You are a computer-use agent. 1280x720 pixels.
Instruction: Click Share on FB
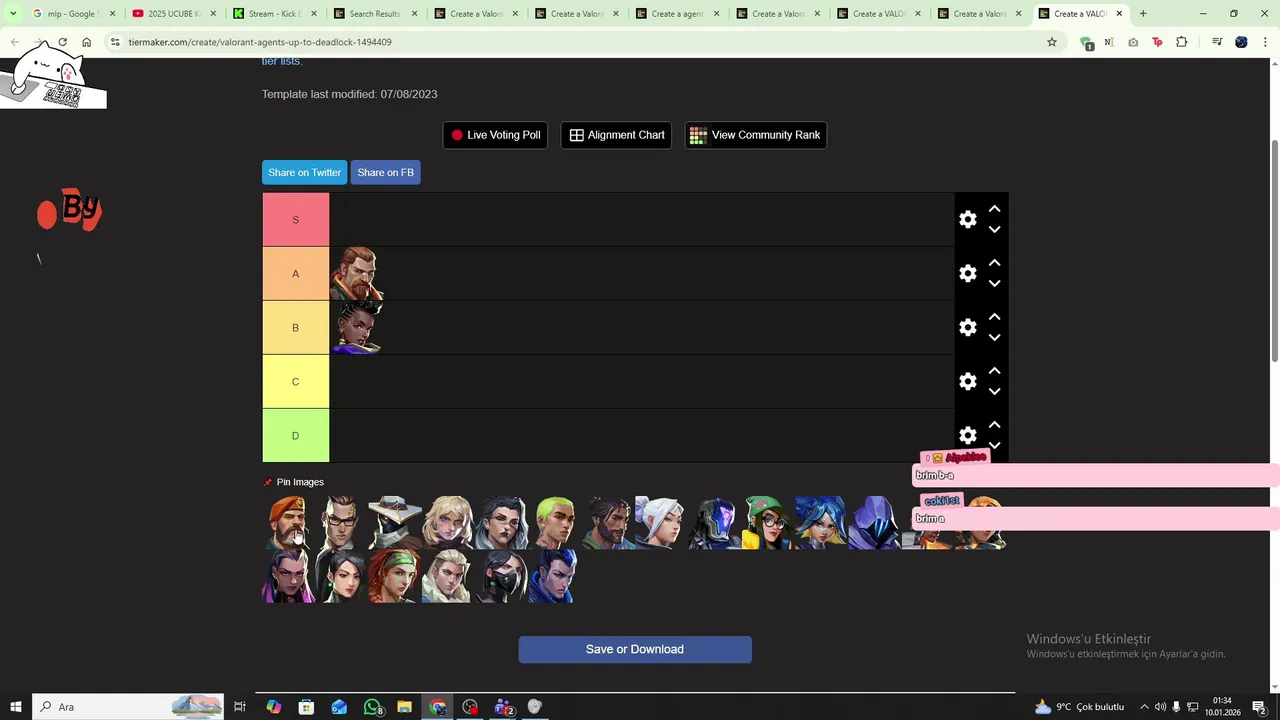click(x=385, y=172)
